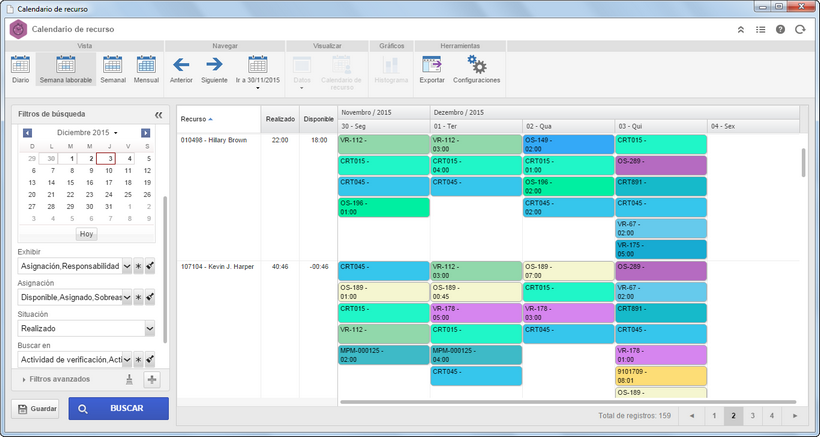Click clear brush icon beside Asignación

[x=150, y=297]
